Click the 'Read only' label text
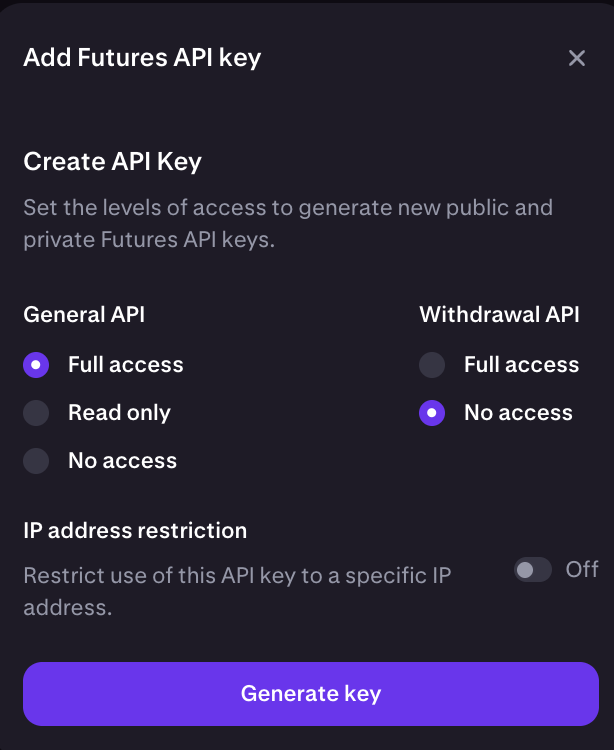Viewport: 614px width, 750px height. (x=119, y=413)
